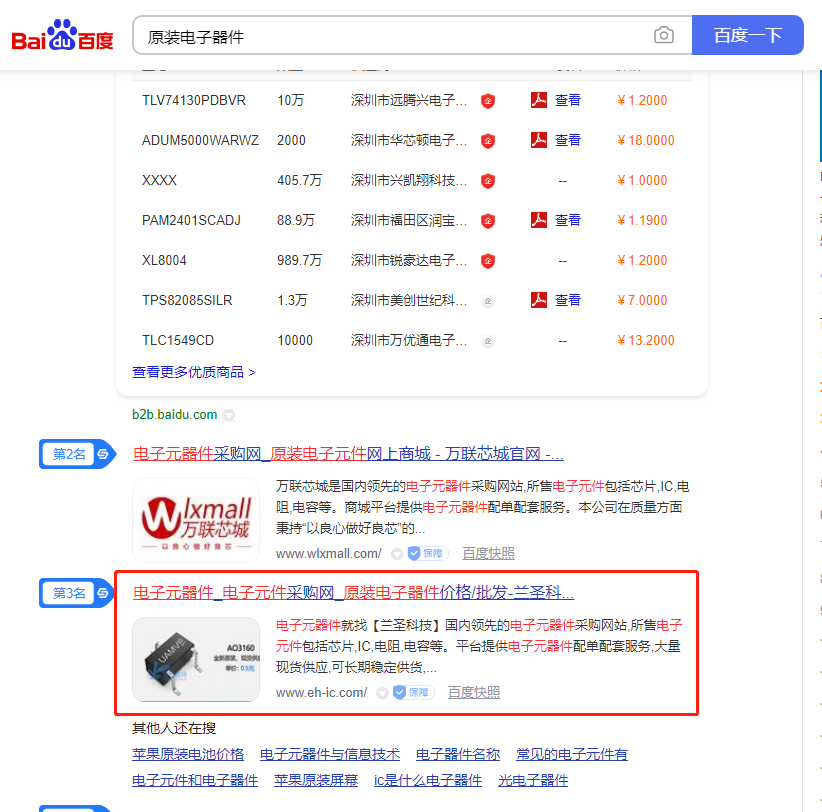Click 查看 link in PAM2401SCADJ row
822x812 pixels.
(x=568, y=220)
